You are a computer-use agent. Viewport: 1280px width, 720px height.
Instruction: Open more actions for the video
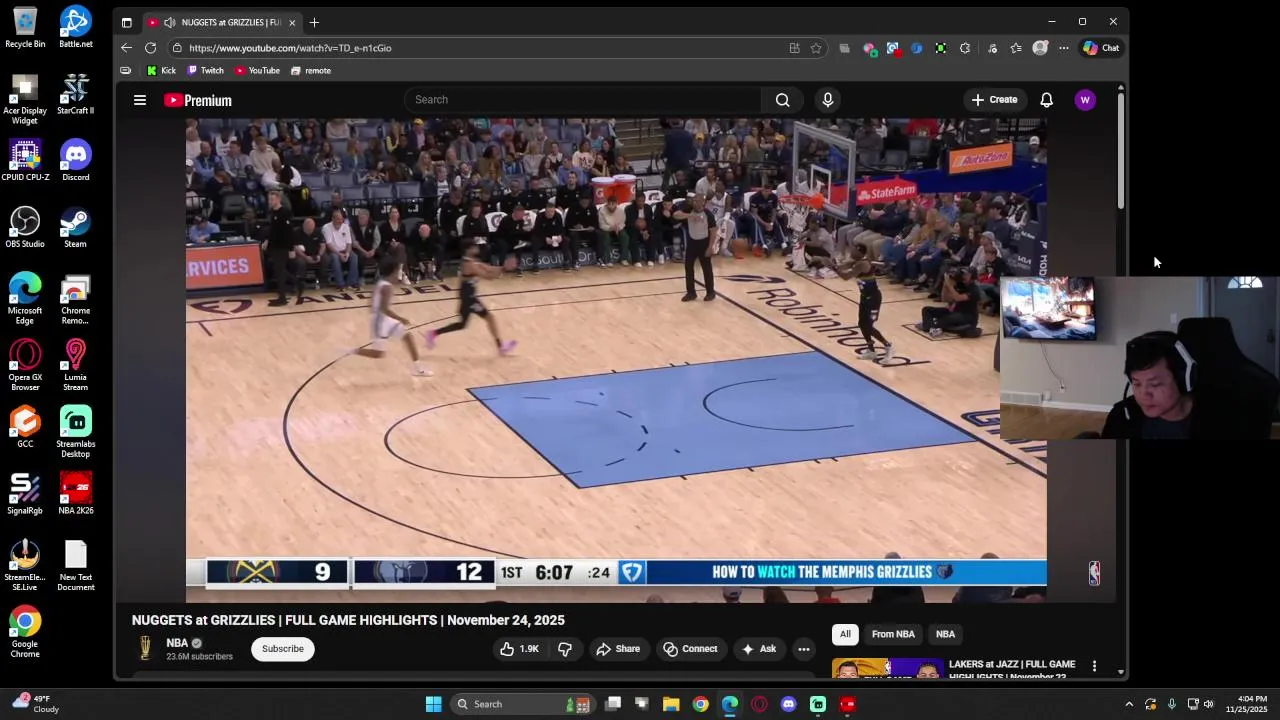(803, 649)
